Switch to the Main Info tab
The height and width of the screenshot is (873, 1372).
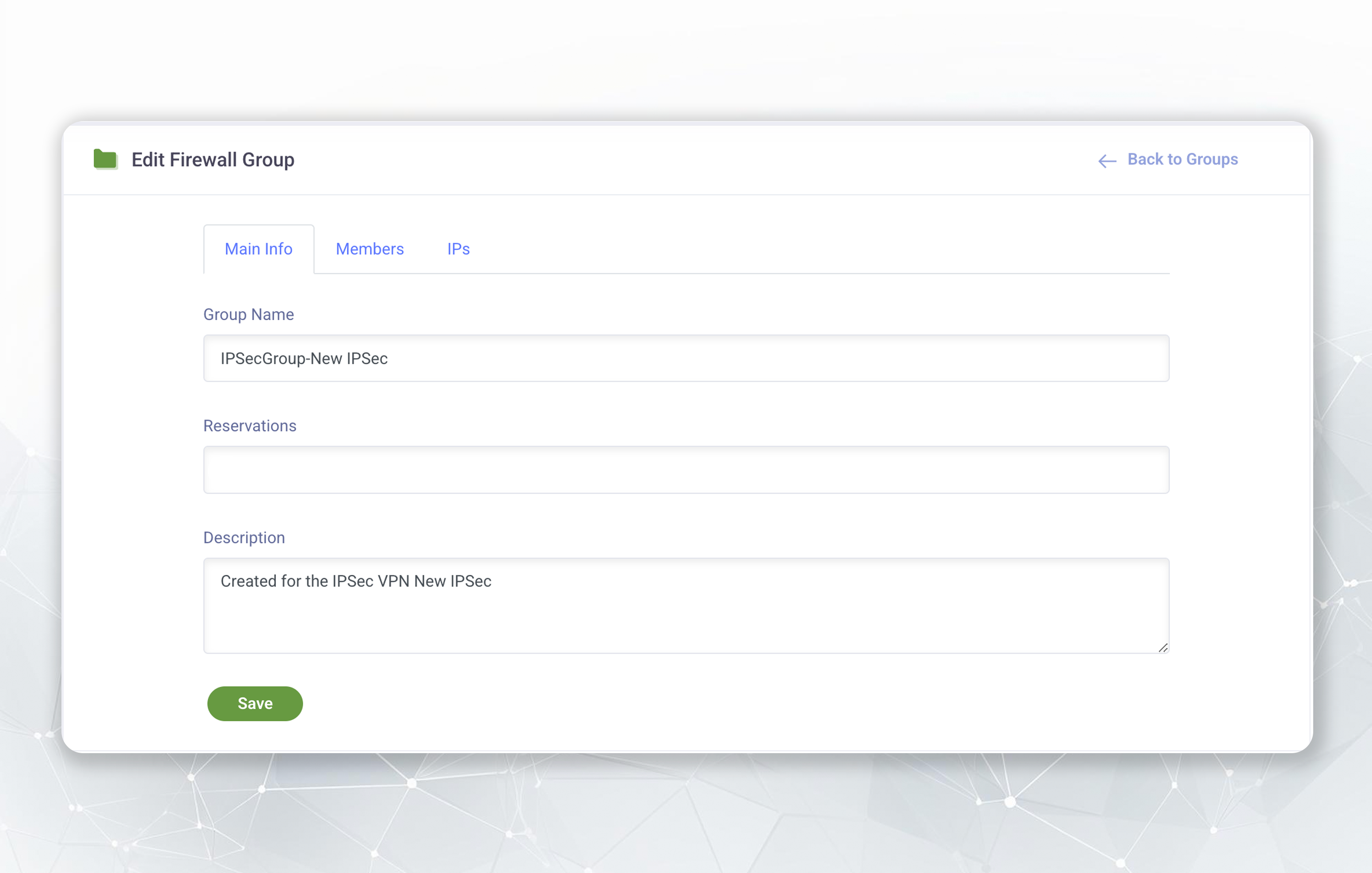(x=258, y=249)
